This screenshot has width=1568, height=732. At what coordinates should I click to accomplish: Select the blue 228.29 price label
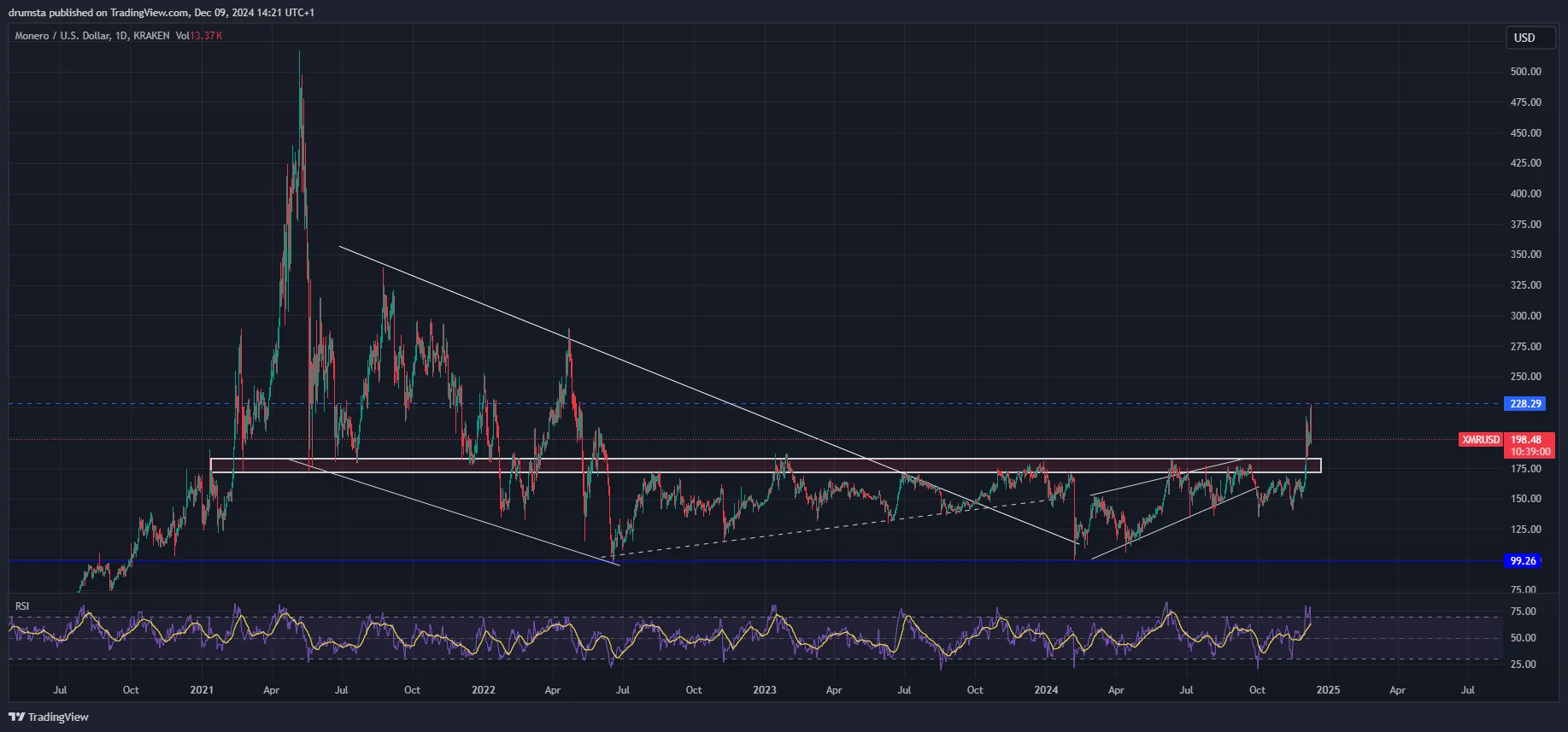click(x=1525, y=404)
